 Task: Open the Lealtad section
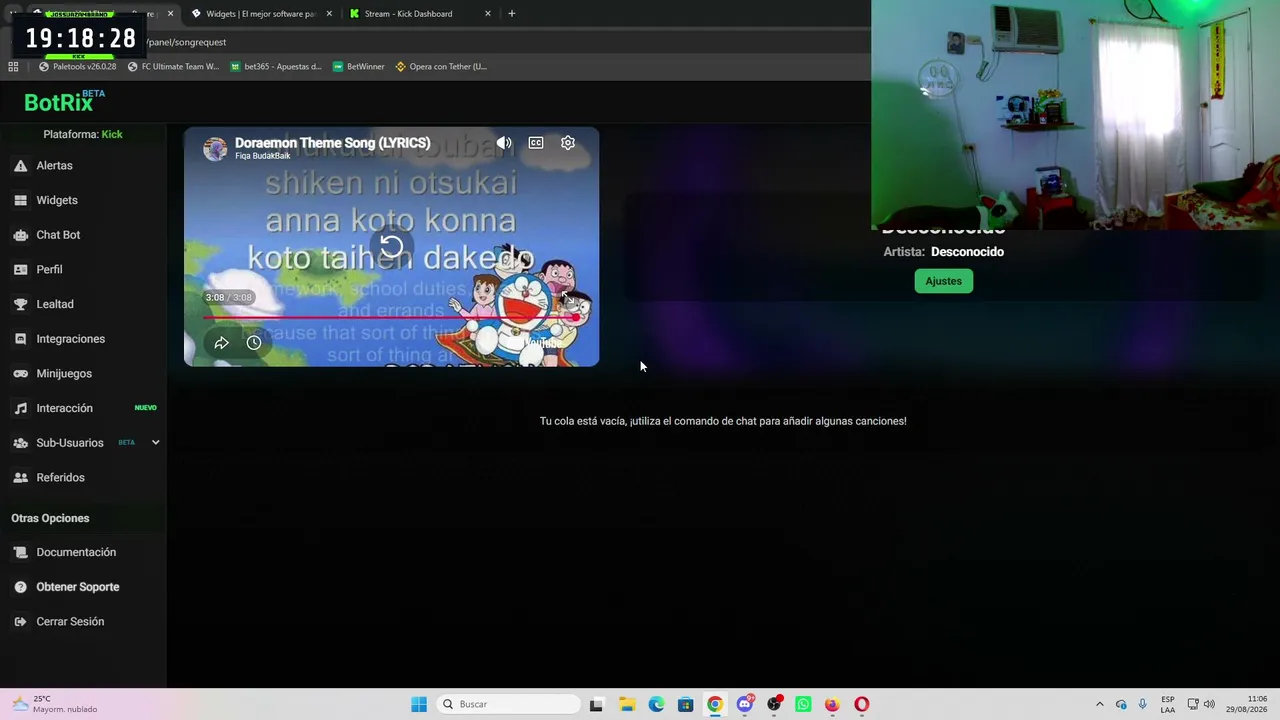coord(55,304)
